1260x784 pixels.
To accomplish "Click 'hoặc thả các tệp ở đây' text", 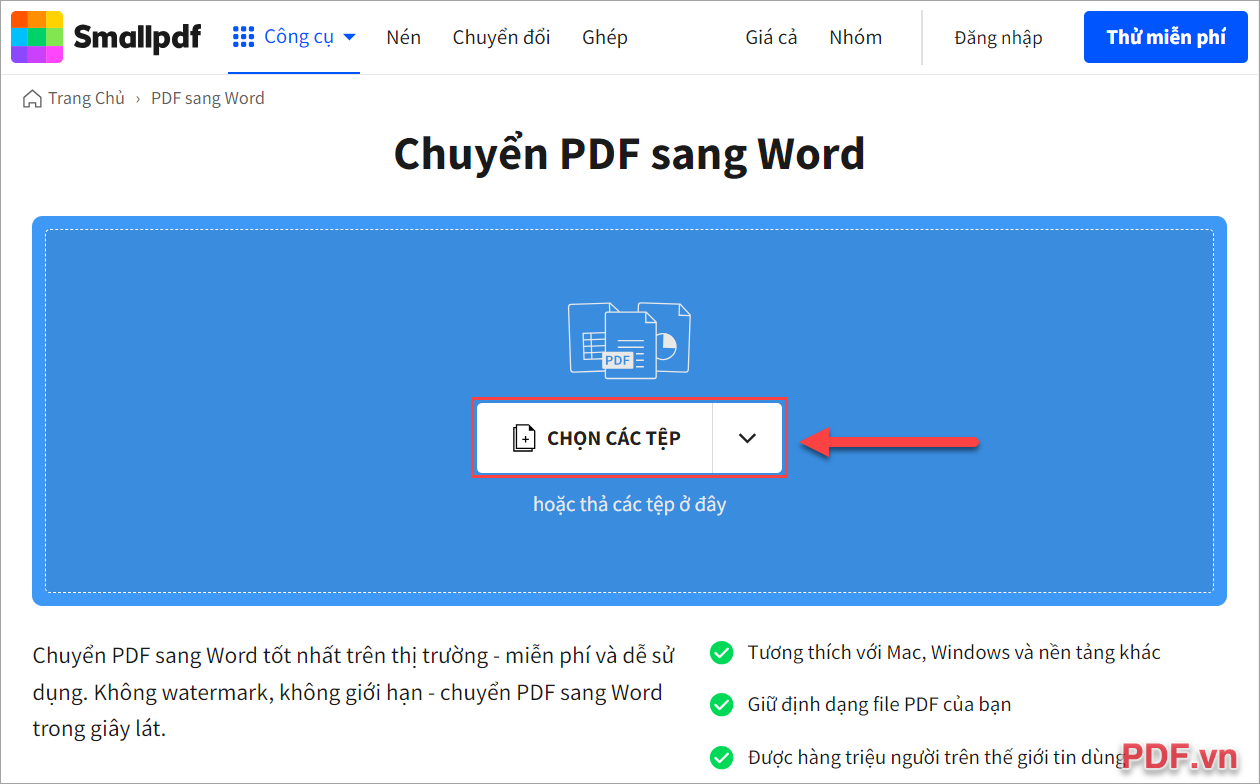I will [630, 504].
